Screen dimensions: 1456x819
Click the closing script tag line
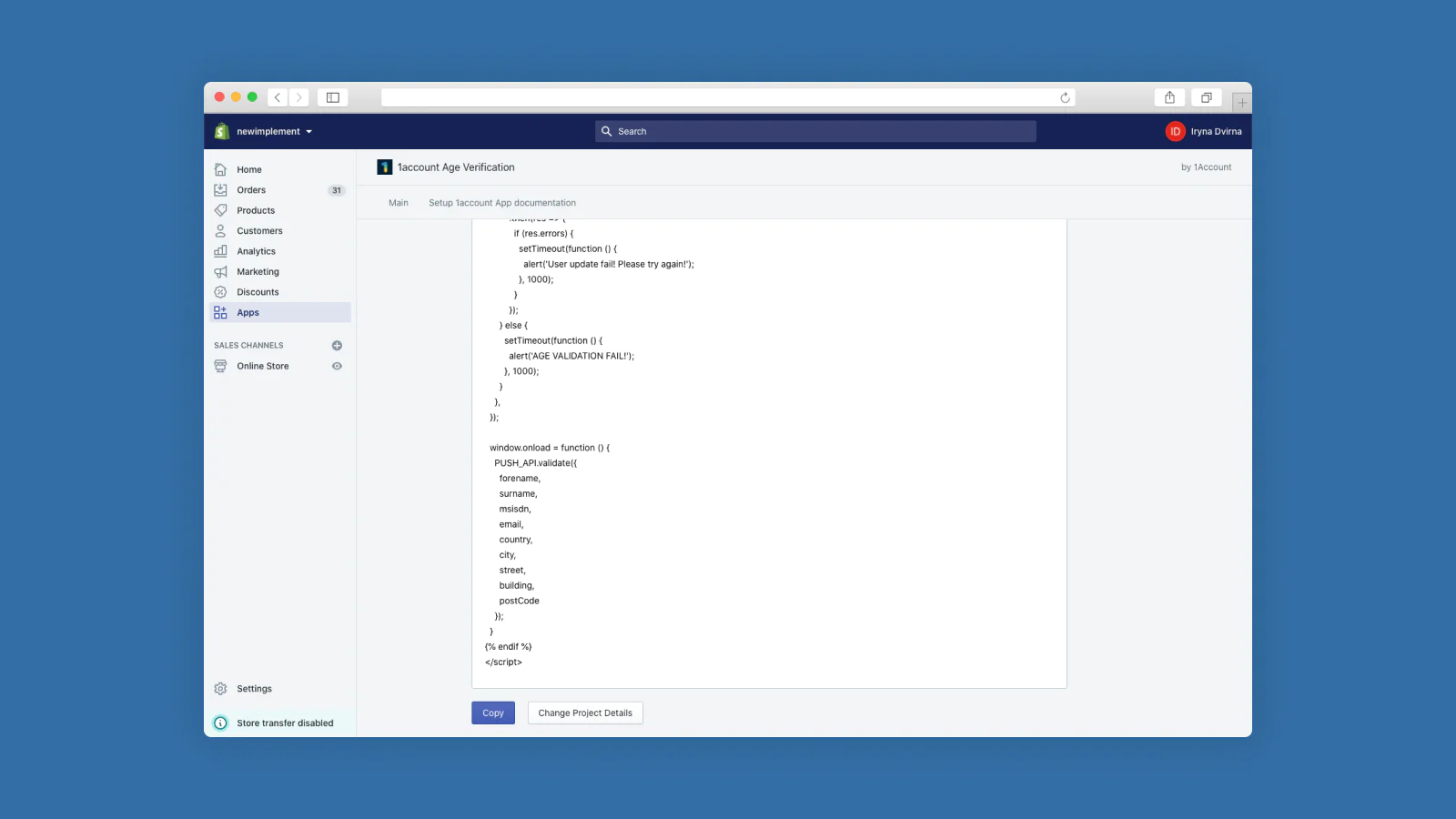(x=503, y=662)
